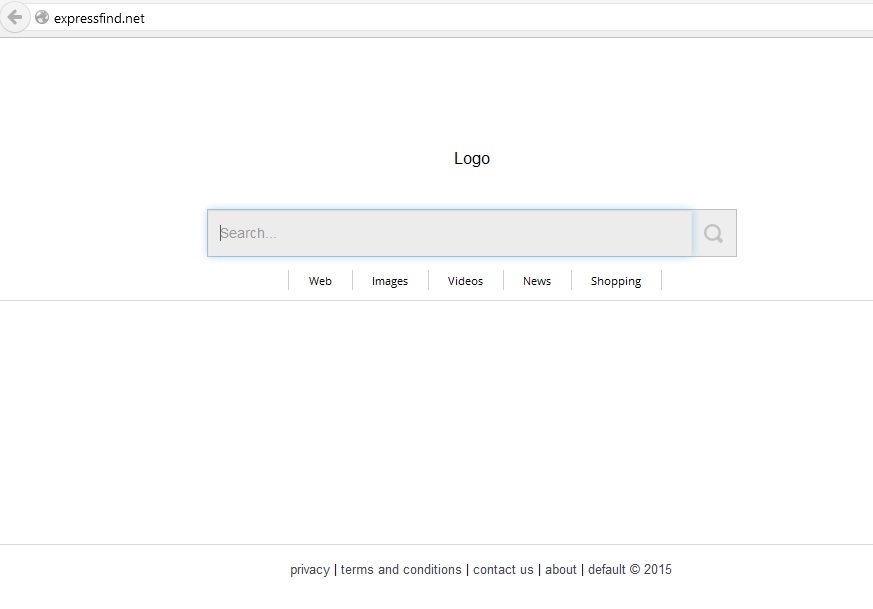The image size is (873, 609).
Task: Click the browser back arrow button
Action: [14, 17]
